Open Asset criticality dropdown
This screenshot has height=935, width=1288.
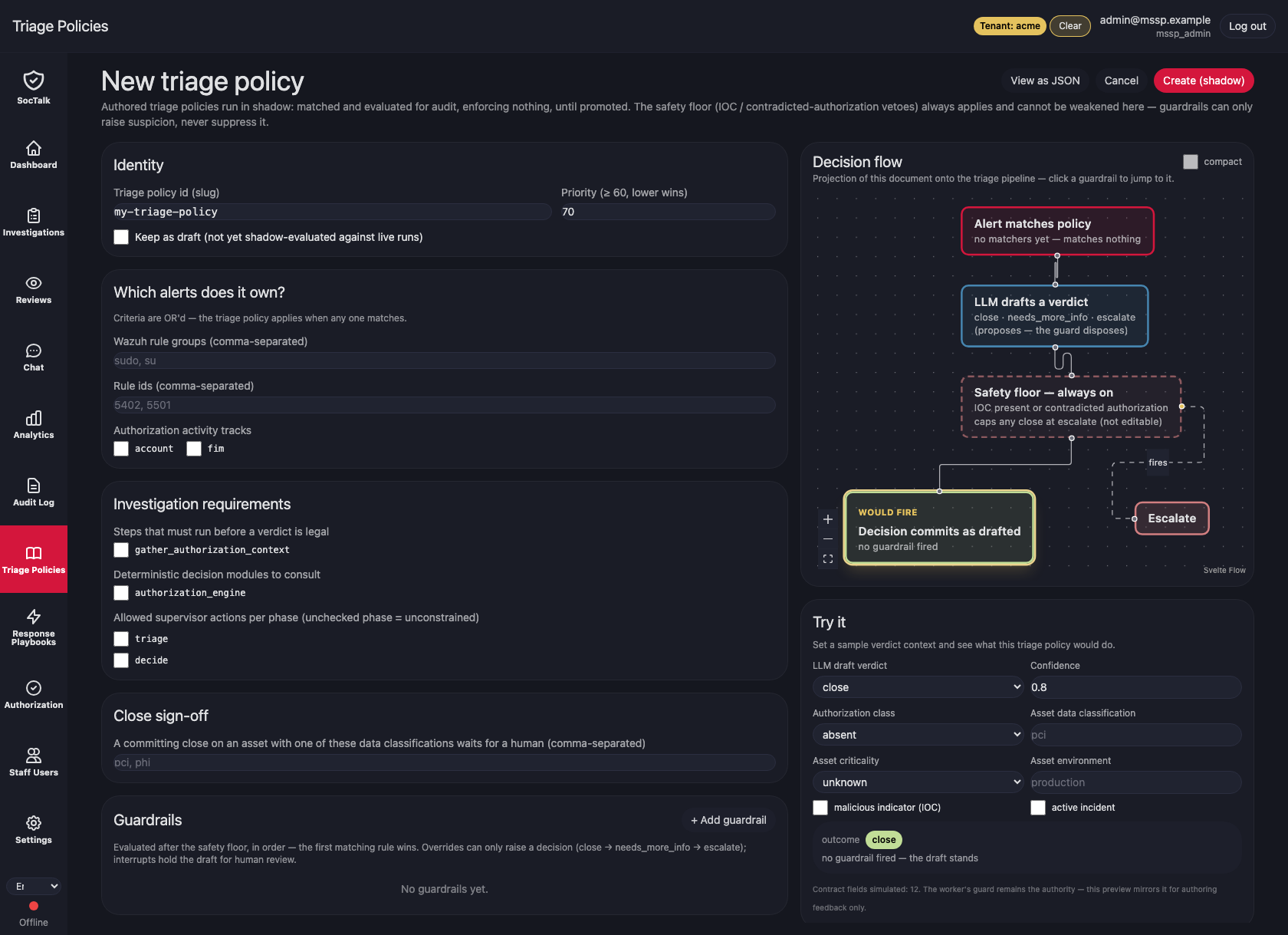coord(918,782)
